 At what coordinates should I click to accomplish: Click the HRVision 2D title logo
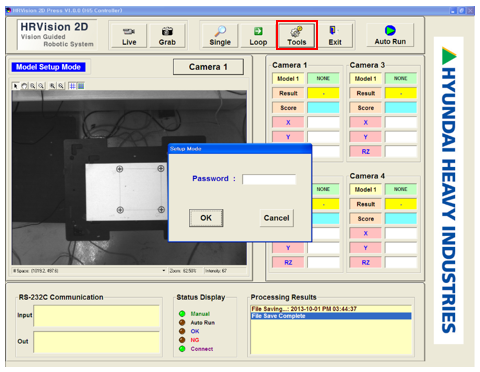[57, 35]
